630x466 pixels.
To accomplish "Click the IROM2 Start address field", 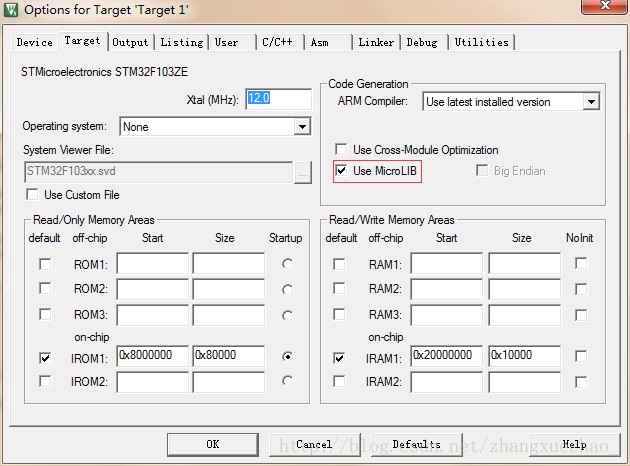I will pyautogui.click(x=153, y=382).
